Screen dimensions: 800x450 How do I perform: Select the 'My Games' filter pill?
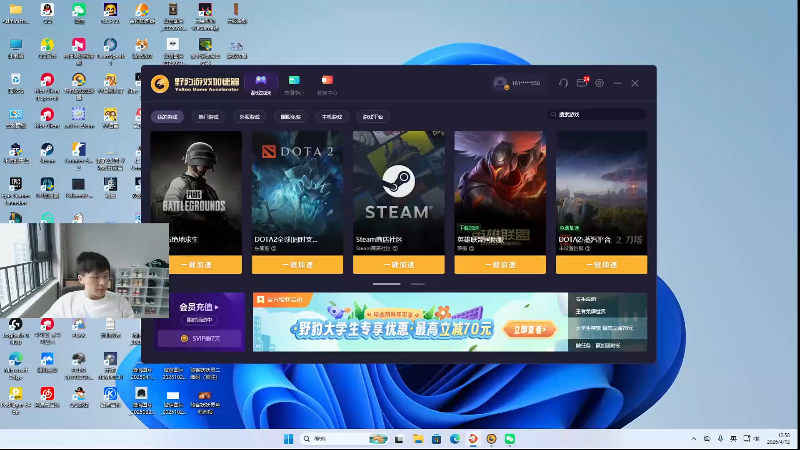tap(167, 117)
